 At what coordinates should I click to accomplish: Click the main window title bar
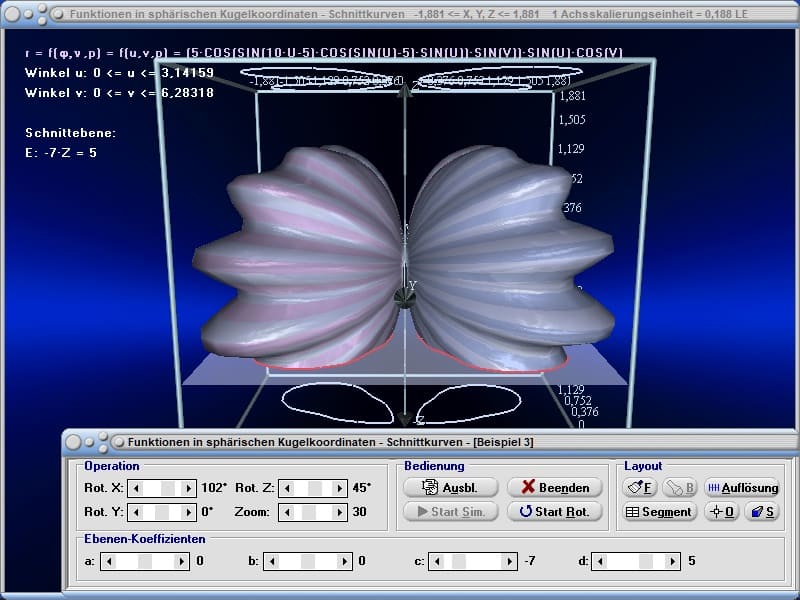400,14
